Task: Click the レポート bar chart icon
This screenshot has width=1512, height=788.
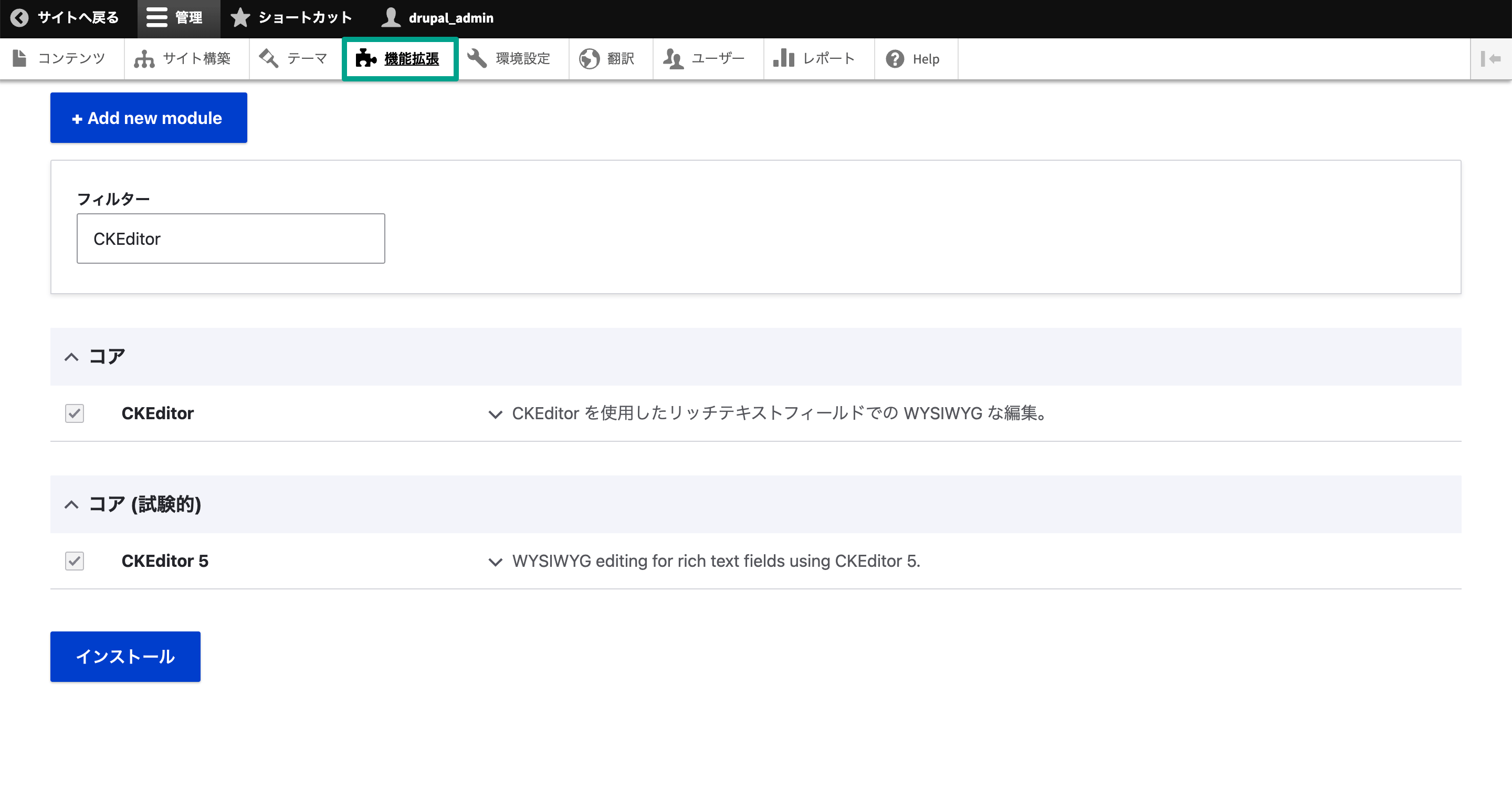Action: [x=784, y=59]
